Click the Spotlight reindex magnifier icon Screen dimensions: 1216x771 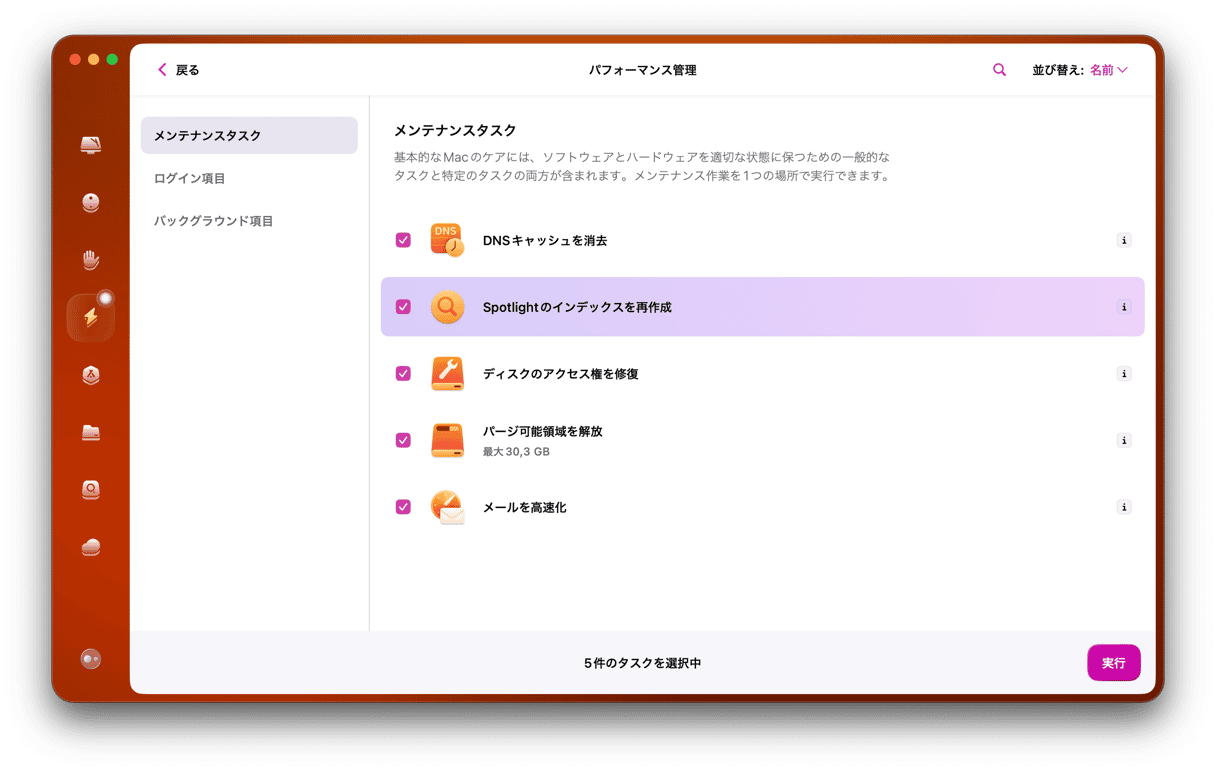click(447, 307)
